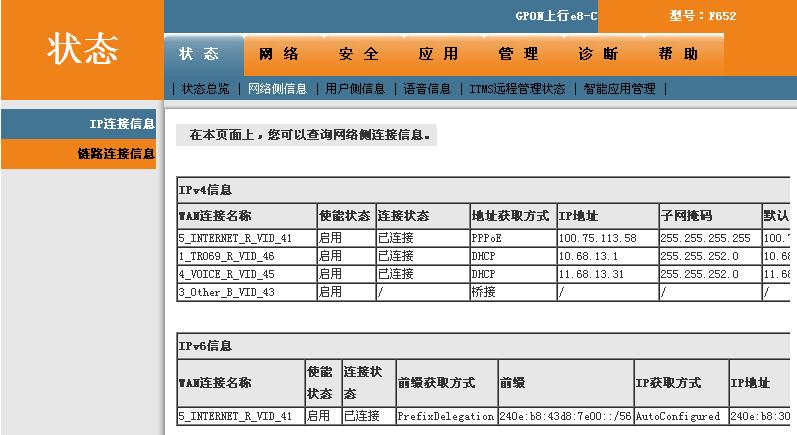797x435 pixels.
Task: Go to the 管理 tab
Action: 518,54
